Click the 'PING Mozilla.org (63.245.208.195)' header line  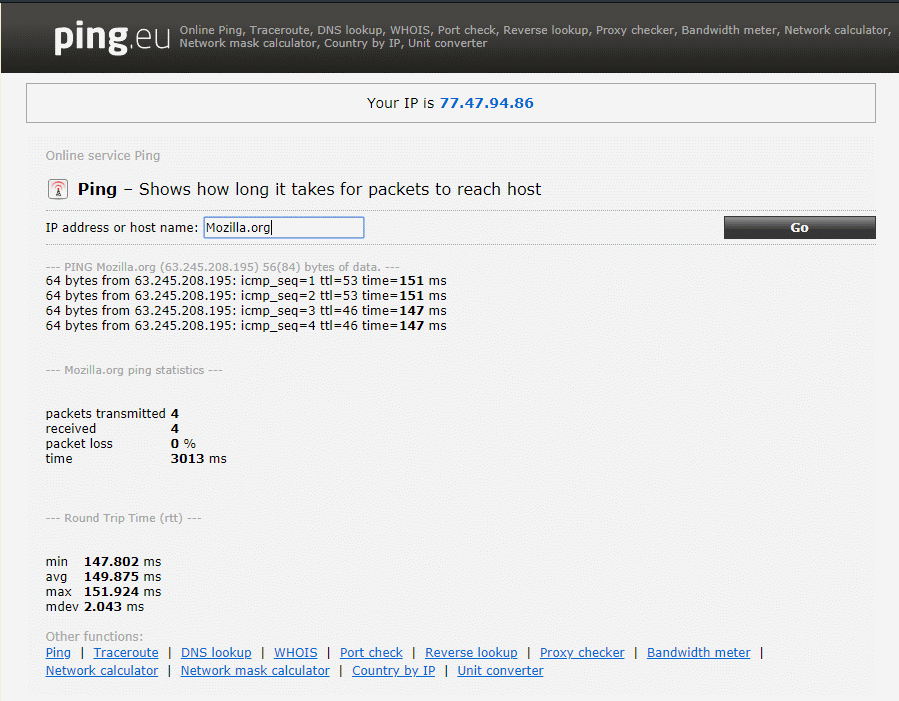[222, 267]
